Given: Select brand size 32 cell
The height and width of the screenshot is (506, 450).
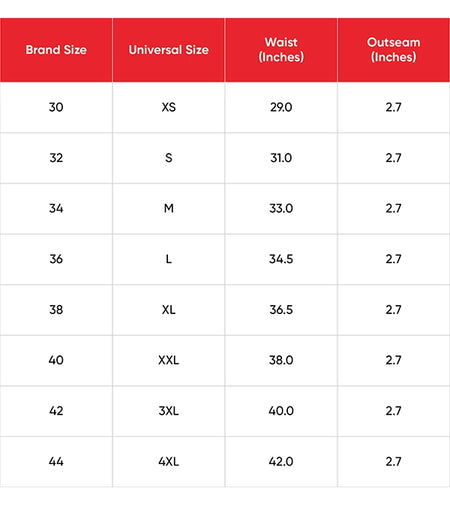Looking at the screenshot, I should [56, 158].
